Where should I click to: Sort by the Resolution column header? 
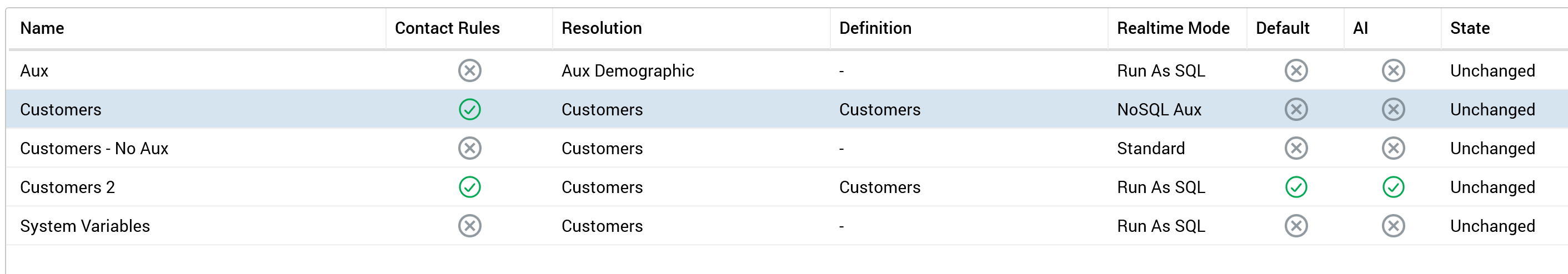602,28
